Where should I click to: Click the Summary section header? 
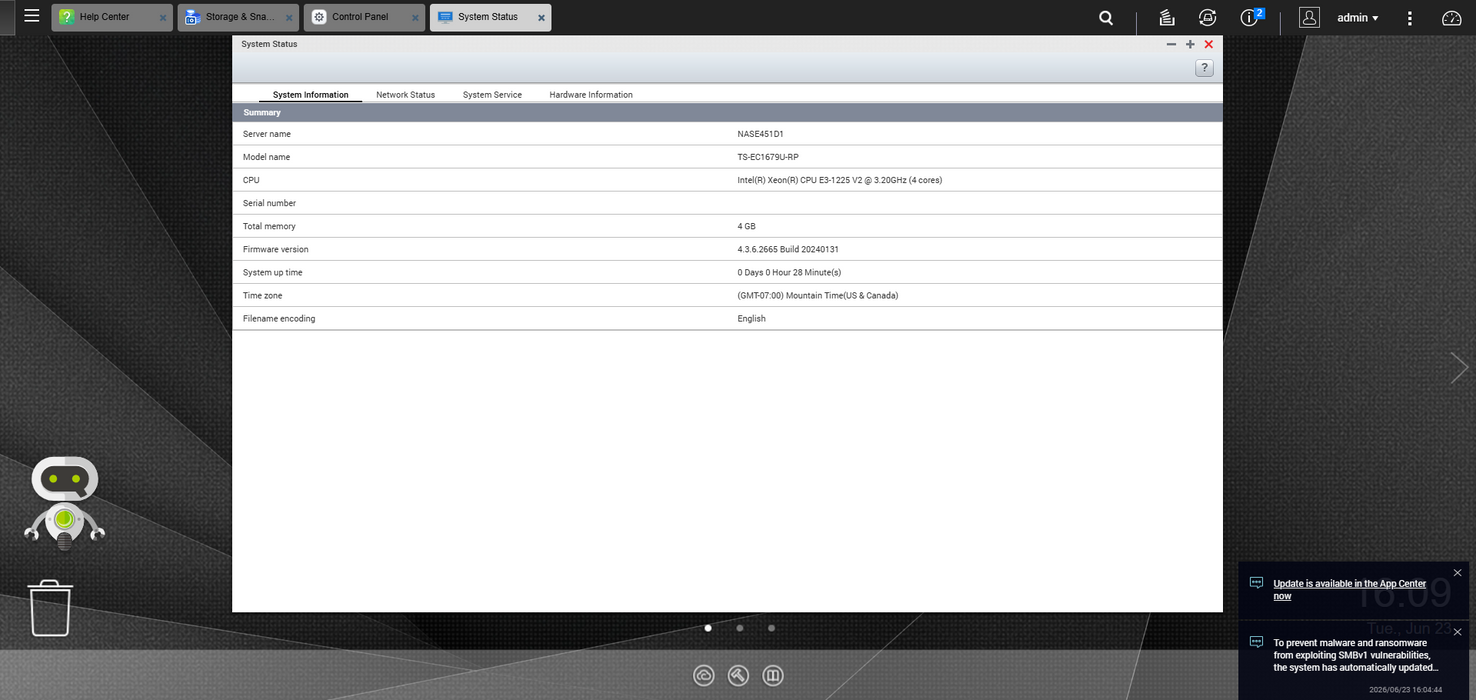click(727, 113)
